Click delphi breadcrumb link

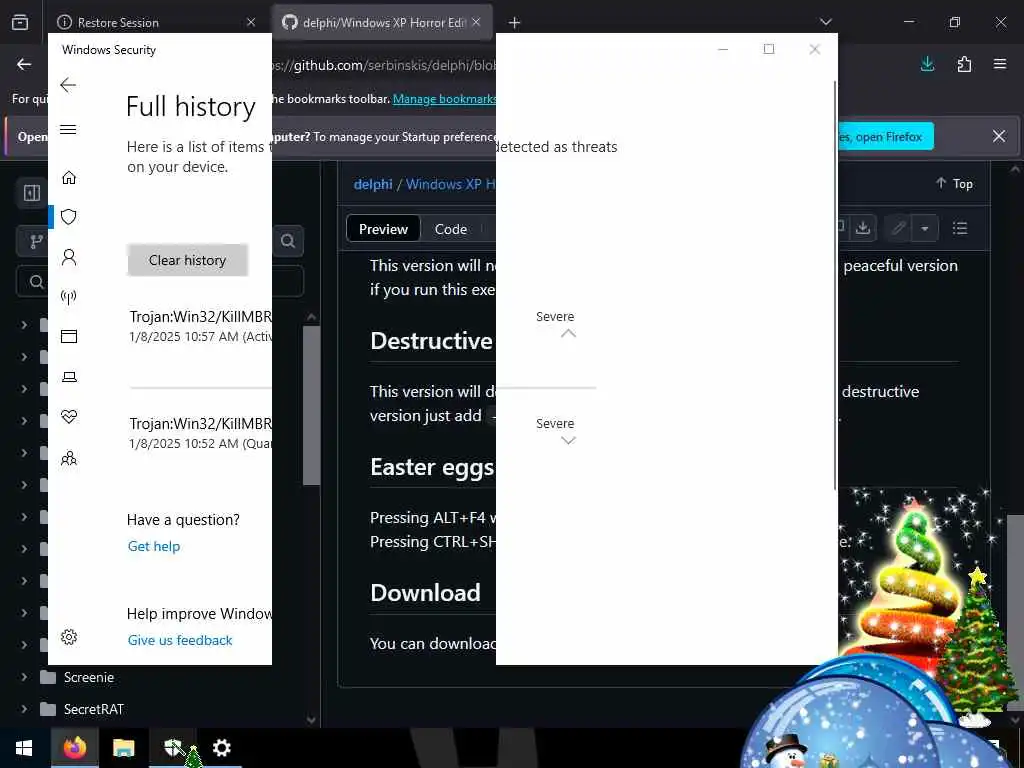click(373, 184)
